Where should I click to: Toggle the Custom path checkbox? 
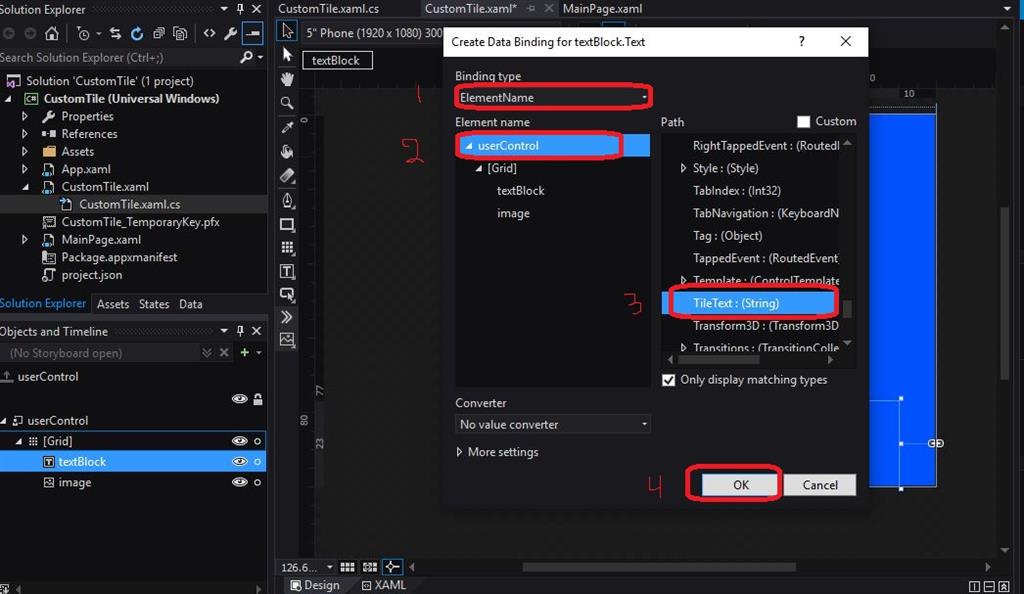[x=803, y=121]
